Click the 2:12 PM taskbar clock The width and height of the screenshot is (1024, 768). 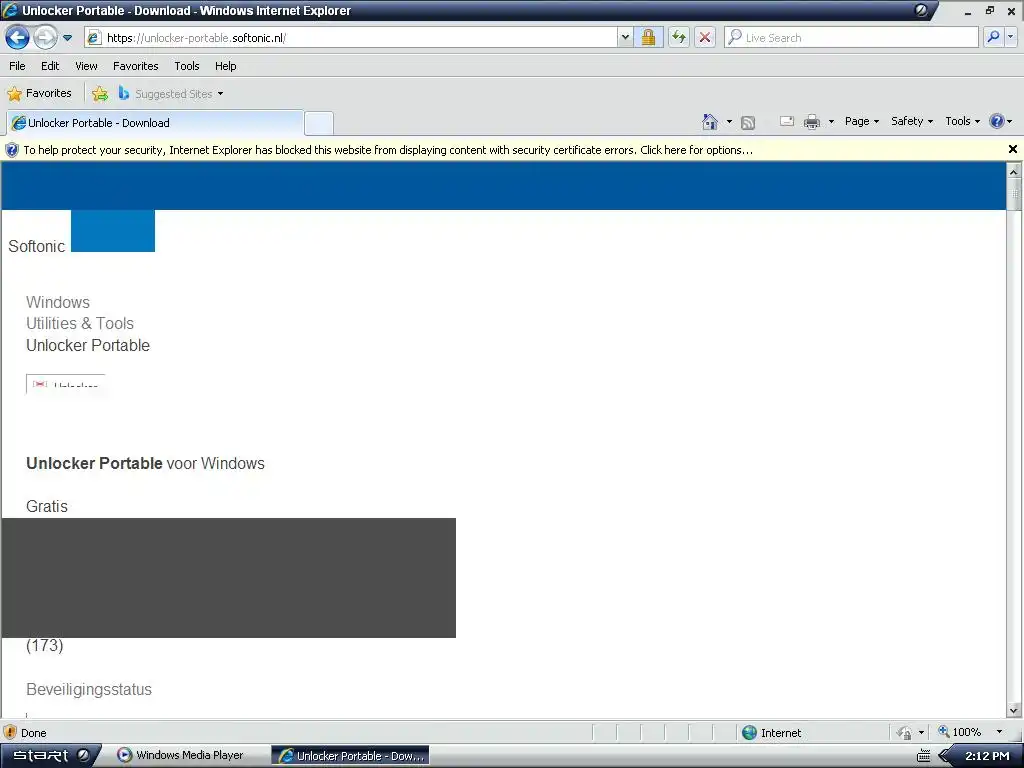coord(987,756)
